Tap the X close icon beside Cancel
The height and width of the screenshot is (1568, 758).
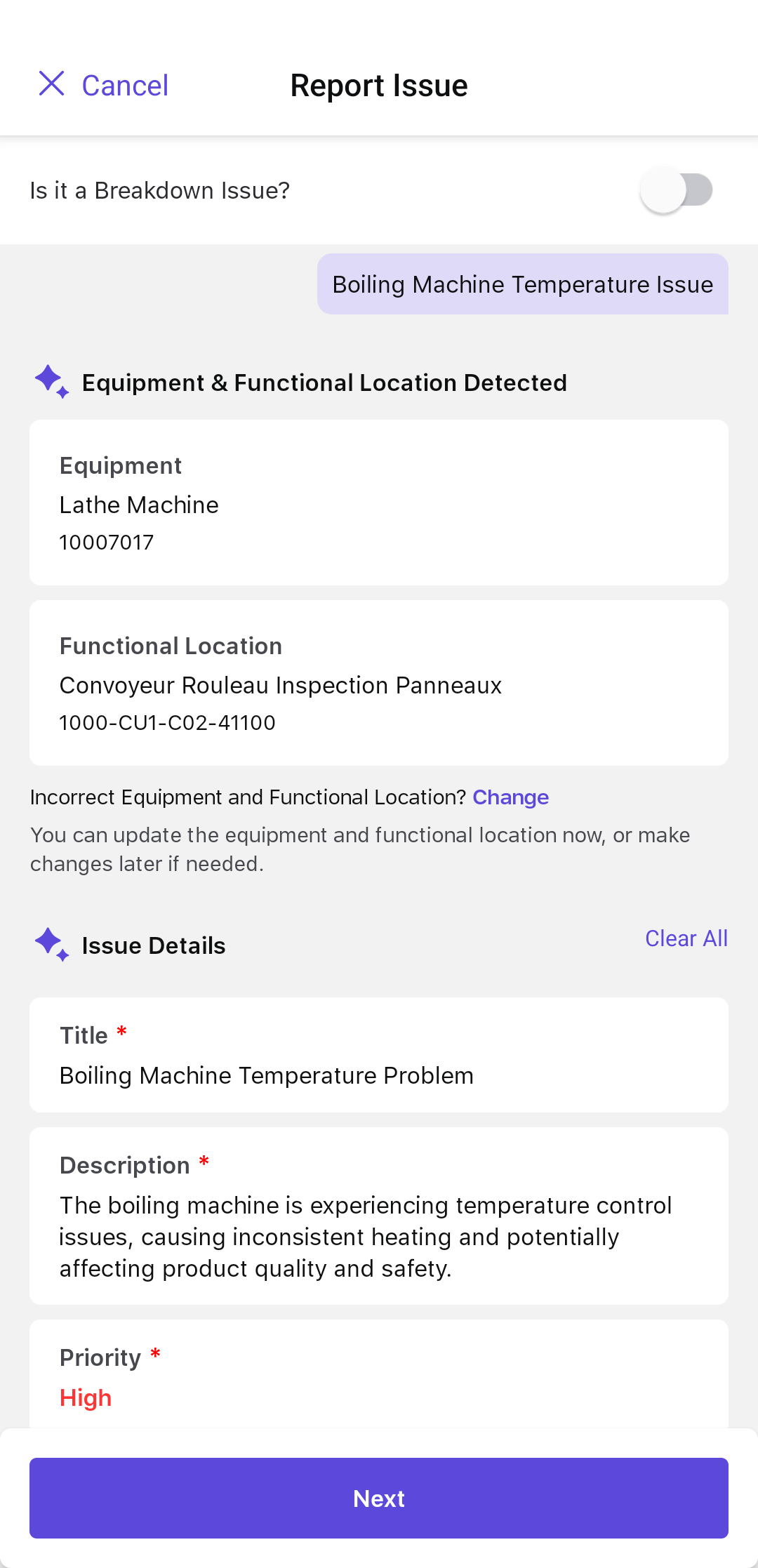pos(51,84)
